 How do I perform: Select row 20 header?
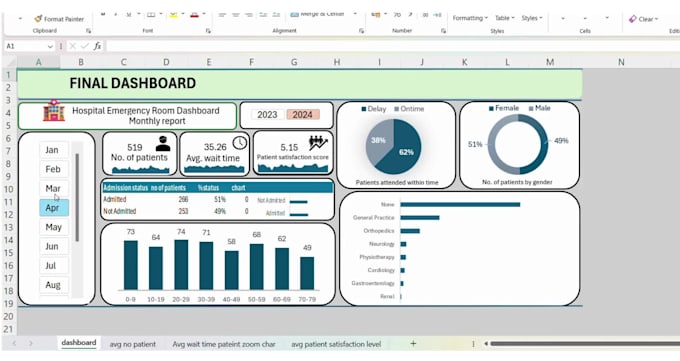coord(8,316)
